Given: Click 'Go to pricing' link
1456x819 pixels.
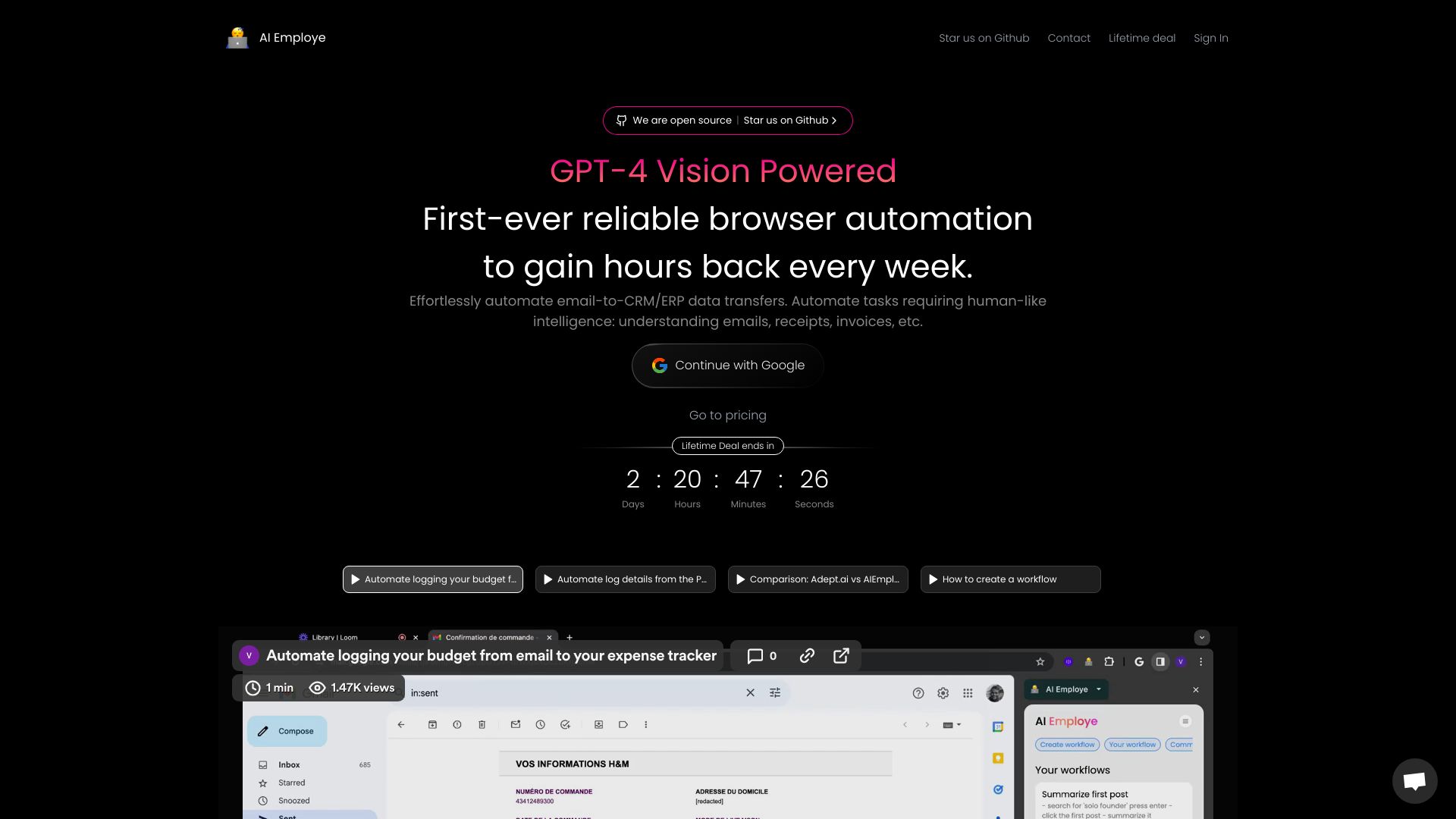Looking at the screenshot, I should [x=728, y=415].
